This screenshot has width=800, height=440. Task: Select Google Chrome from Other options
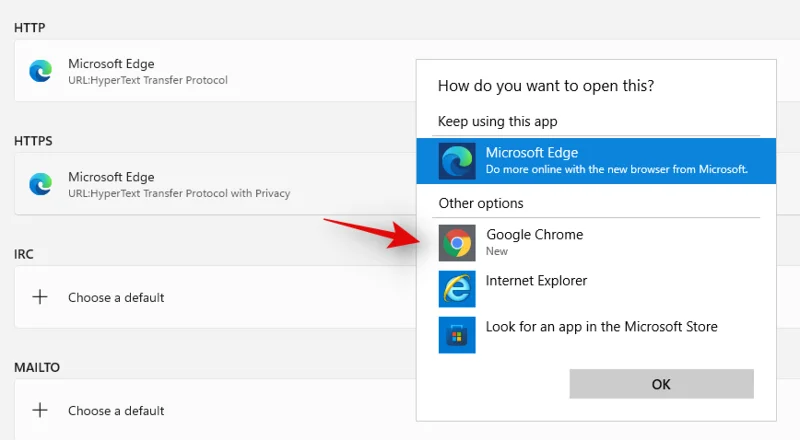click(596, 243)
